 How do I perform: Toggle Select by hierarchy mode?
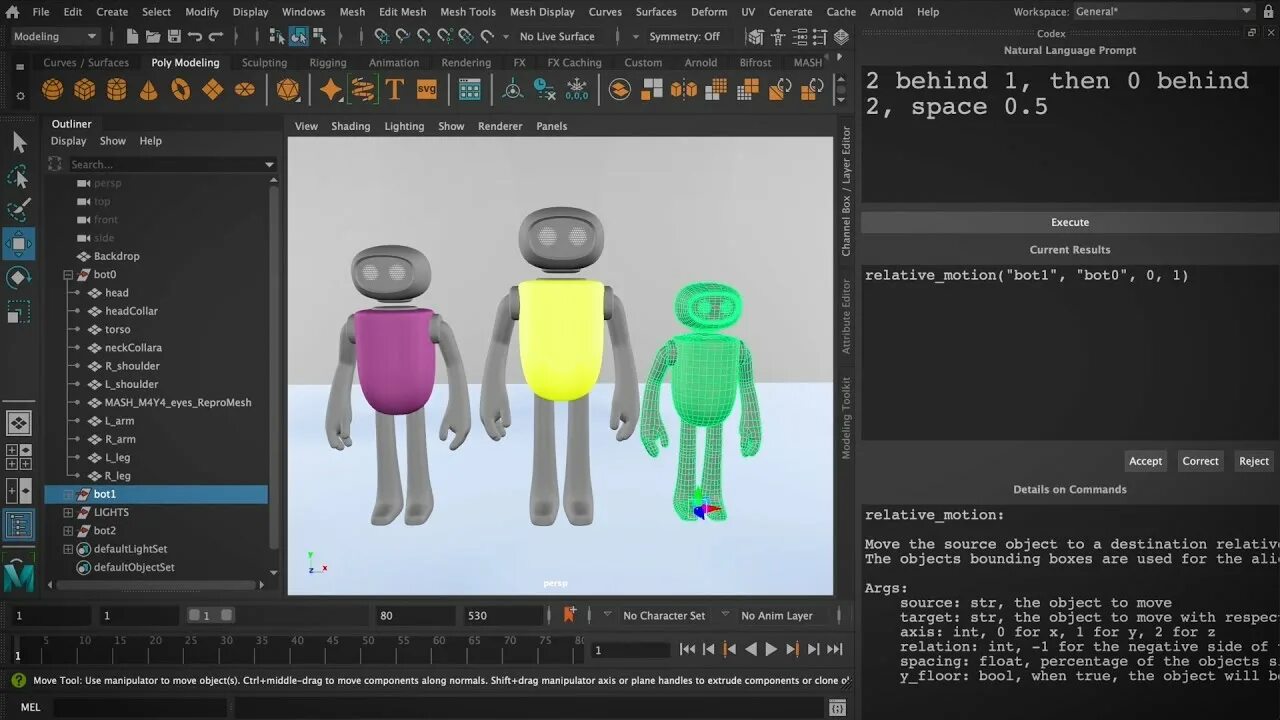278,36
